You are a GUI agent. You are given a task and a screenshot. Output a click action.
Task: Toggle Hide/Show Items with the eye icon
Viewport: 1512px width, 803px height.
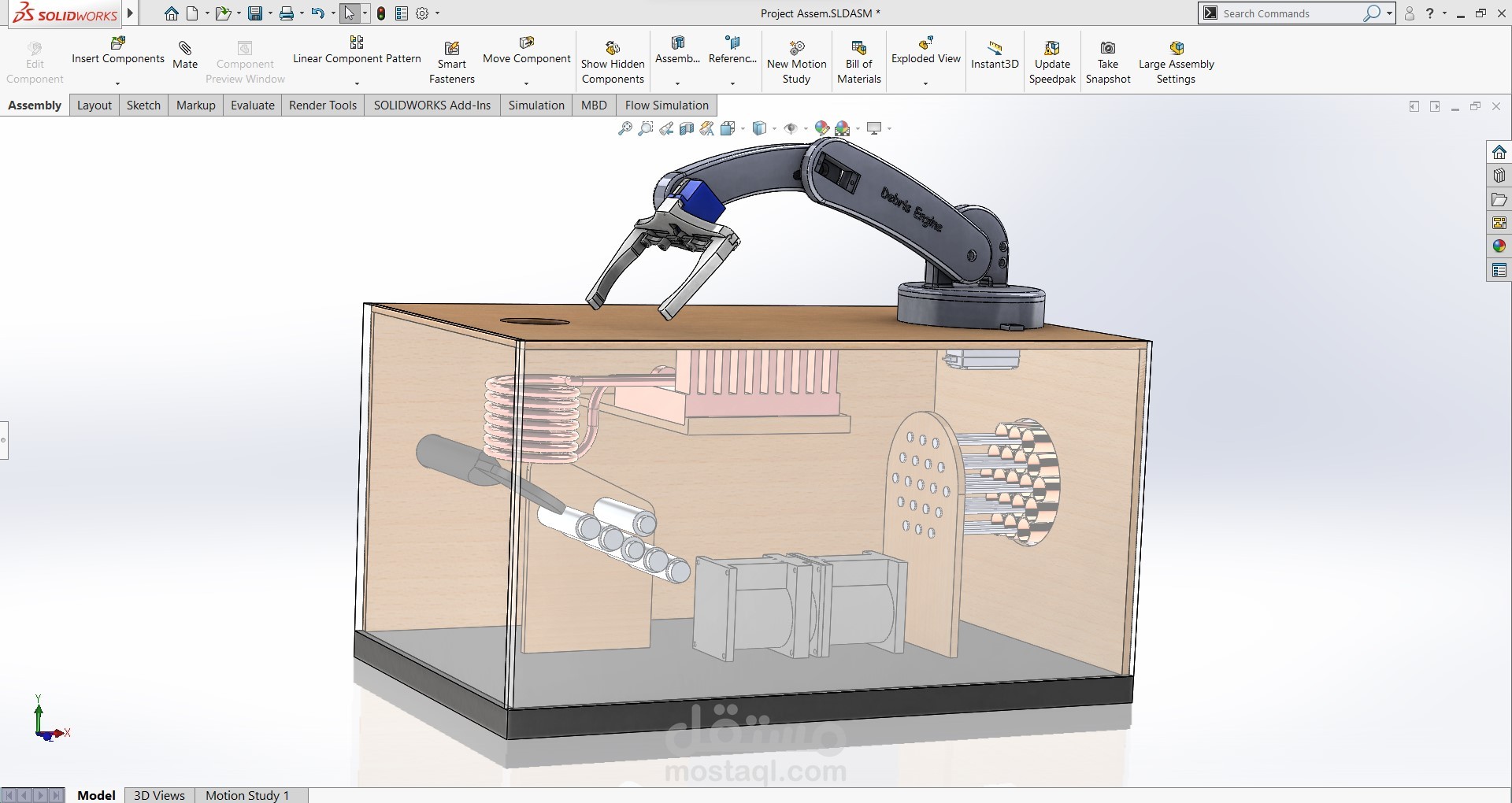(791, 128)
